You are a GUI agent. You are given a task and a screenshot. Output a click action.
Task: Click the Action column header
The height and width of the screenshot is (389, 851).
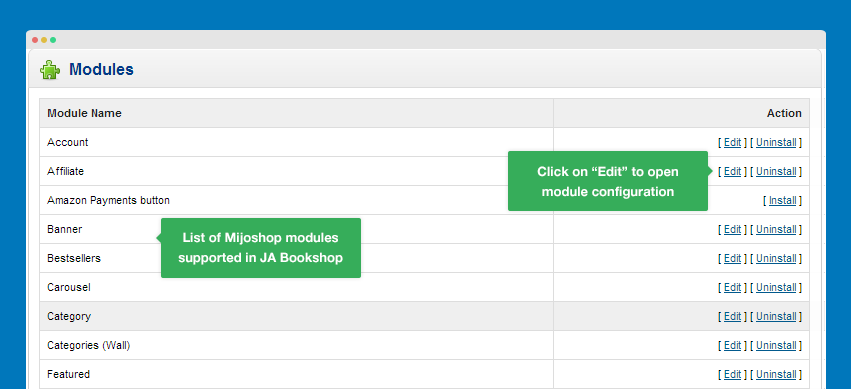coord(784,113)
